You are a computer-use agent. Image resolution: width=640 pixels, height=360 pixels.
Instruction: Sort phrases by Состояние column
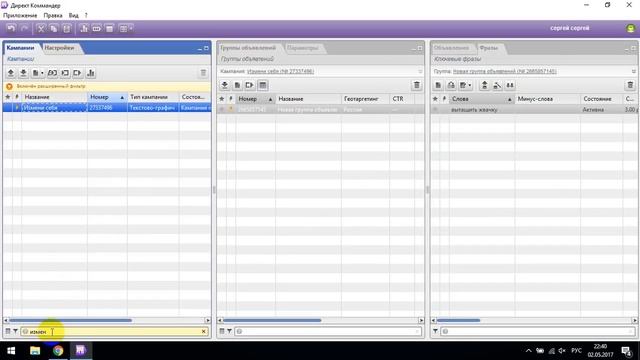(x=602, y=99)
